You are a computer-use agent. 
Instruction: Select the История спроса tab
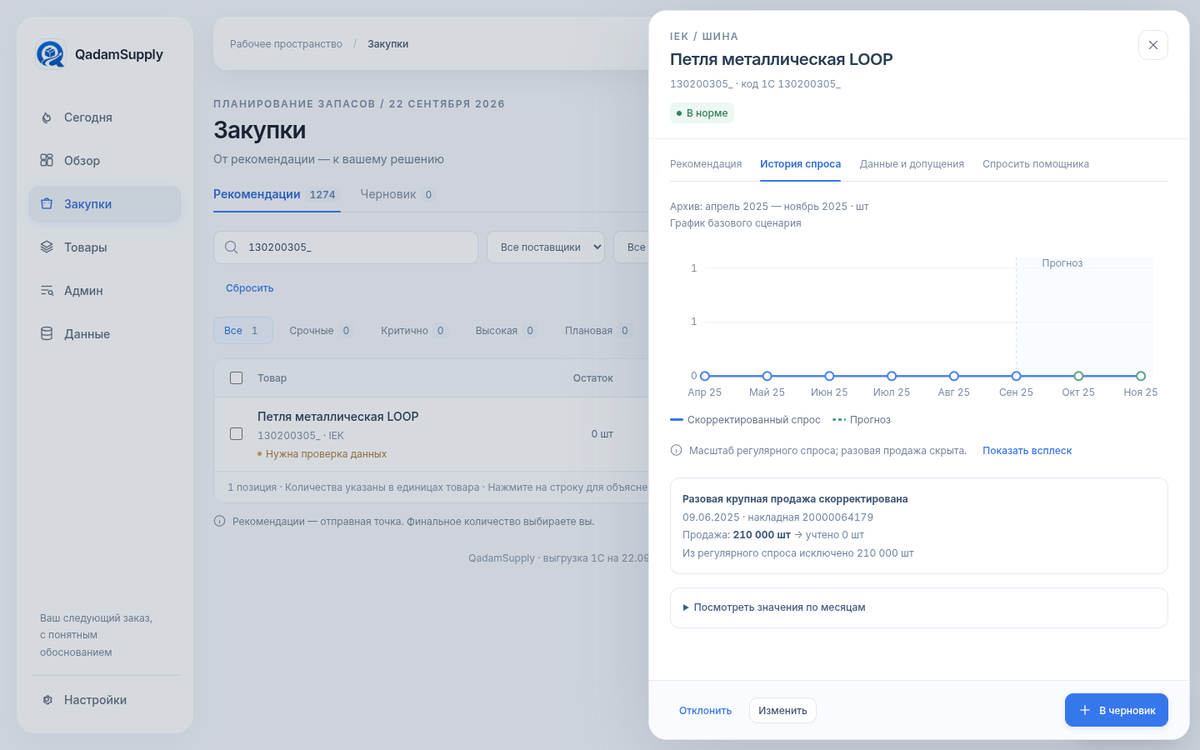click(x=800, y=164)
